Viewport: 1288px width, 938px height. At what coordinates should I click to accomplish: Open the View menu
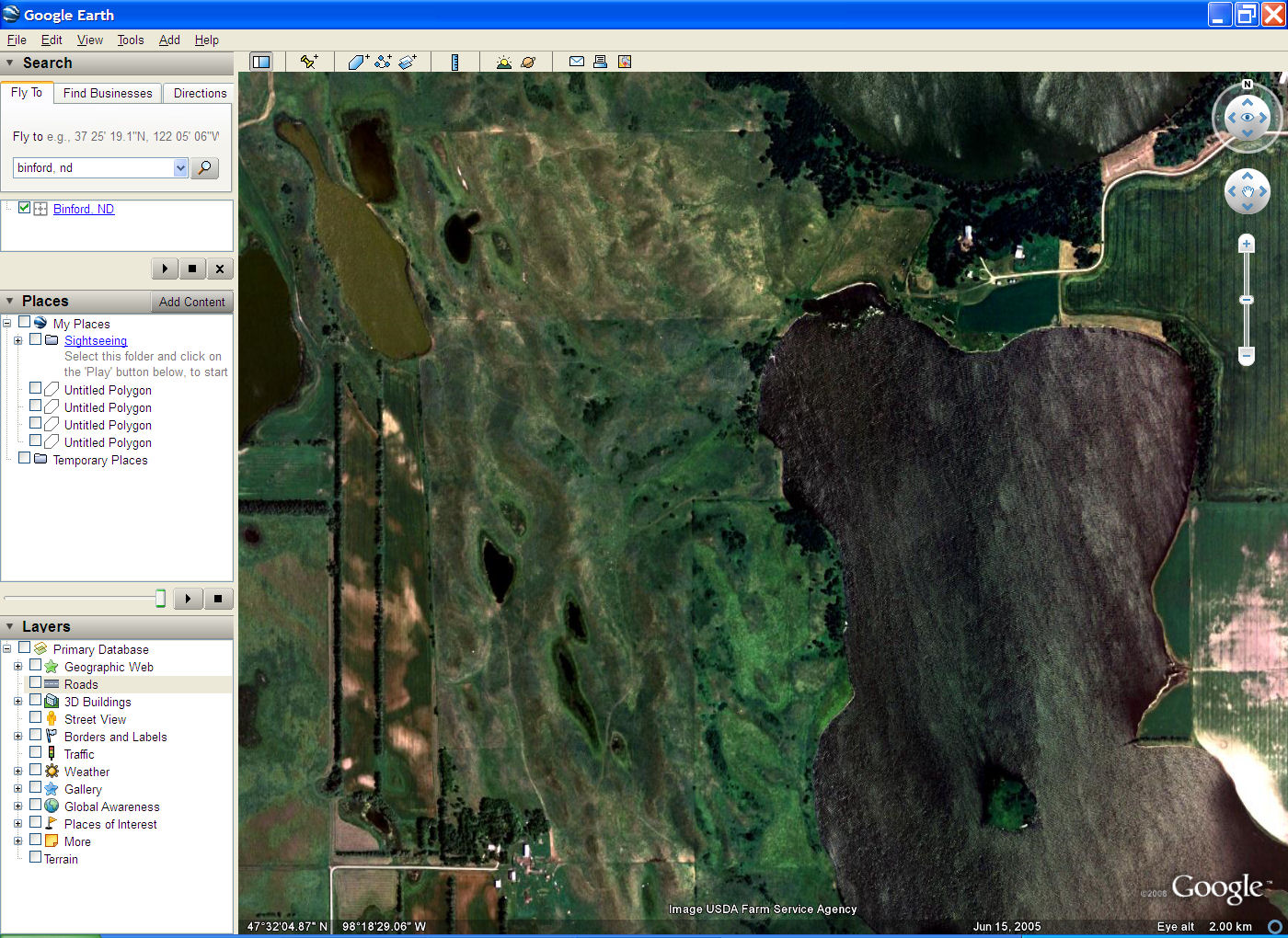90,40
